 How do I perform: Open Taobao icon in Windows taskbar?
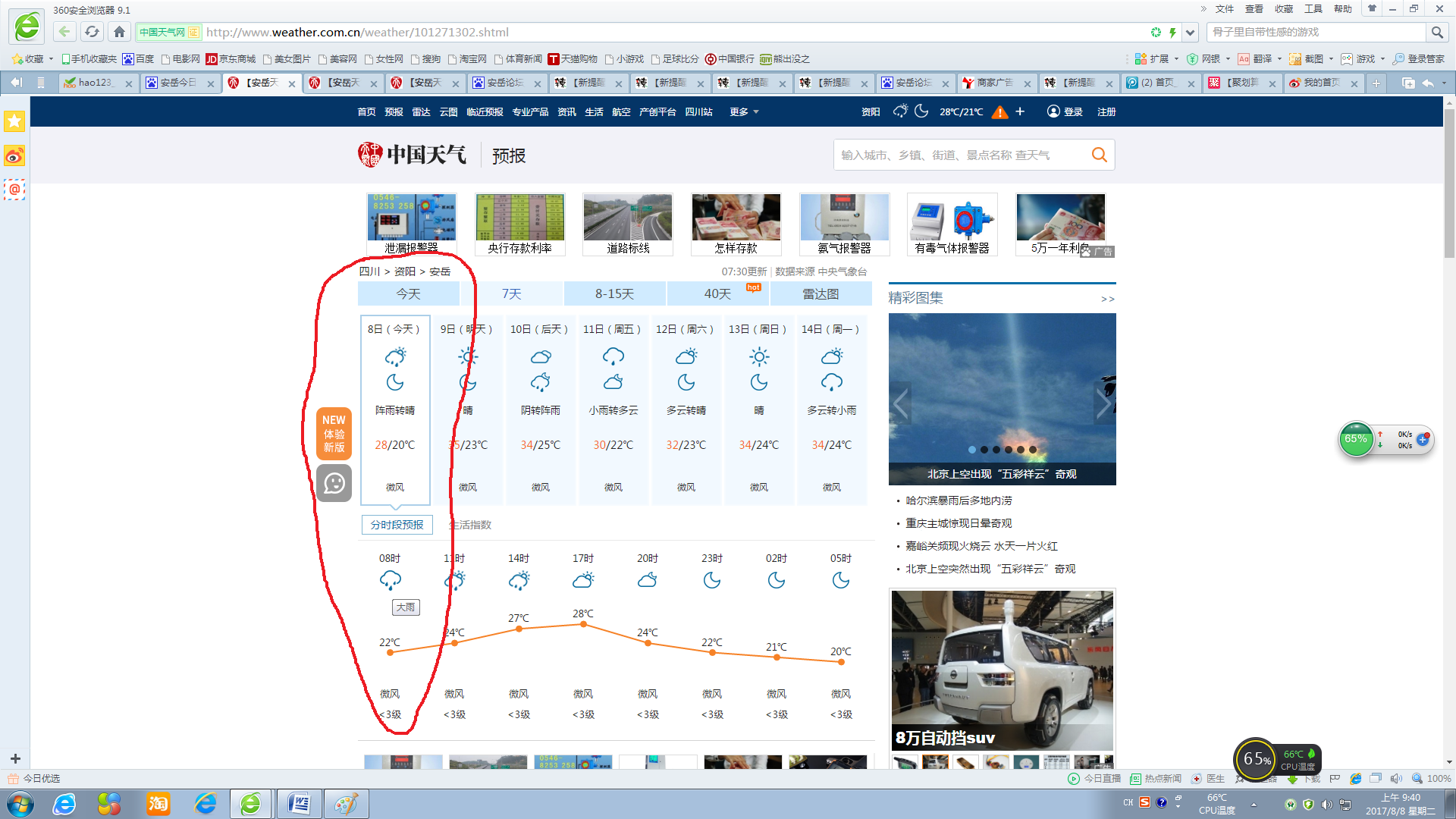pos(158,803)
